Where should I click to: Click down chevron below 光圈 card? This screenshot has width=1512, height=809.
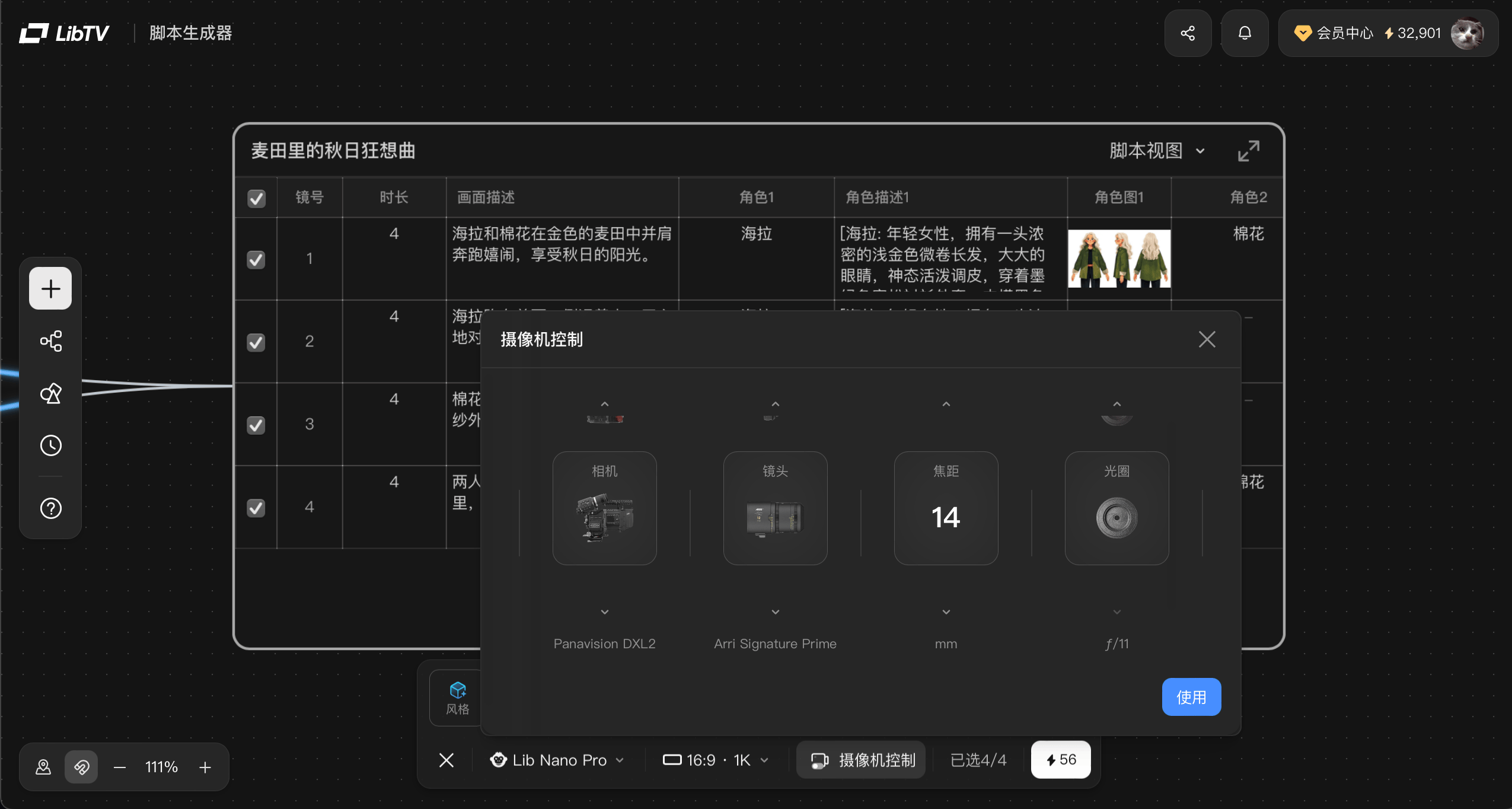(x=1117, y=611)
